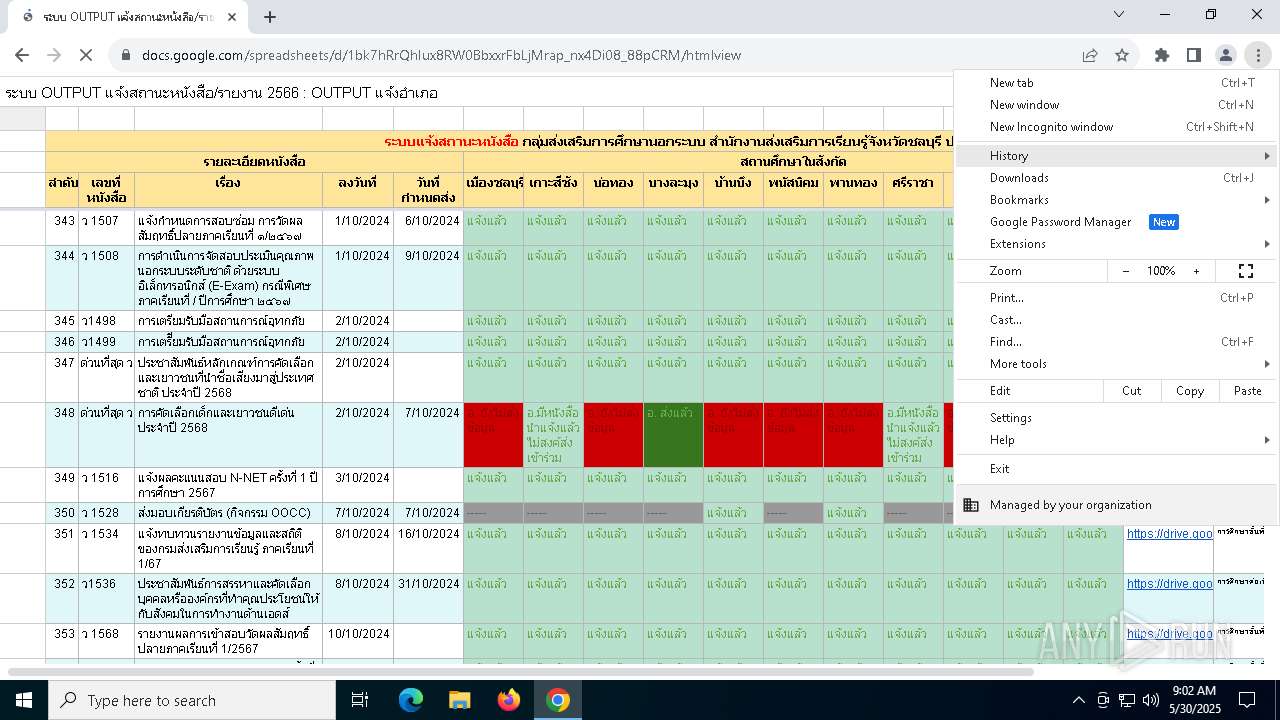Click the volume tray icon
Screen dimensions: 1280x720
1151,700
